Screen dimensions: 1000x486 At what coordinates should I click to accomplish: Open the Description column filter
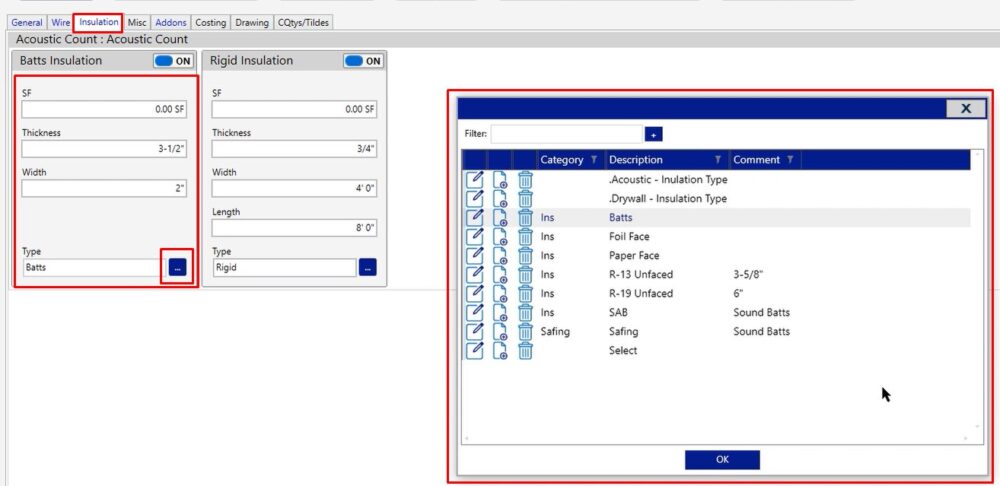click(718, 160)
